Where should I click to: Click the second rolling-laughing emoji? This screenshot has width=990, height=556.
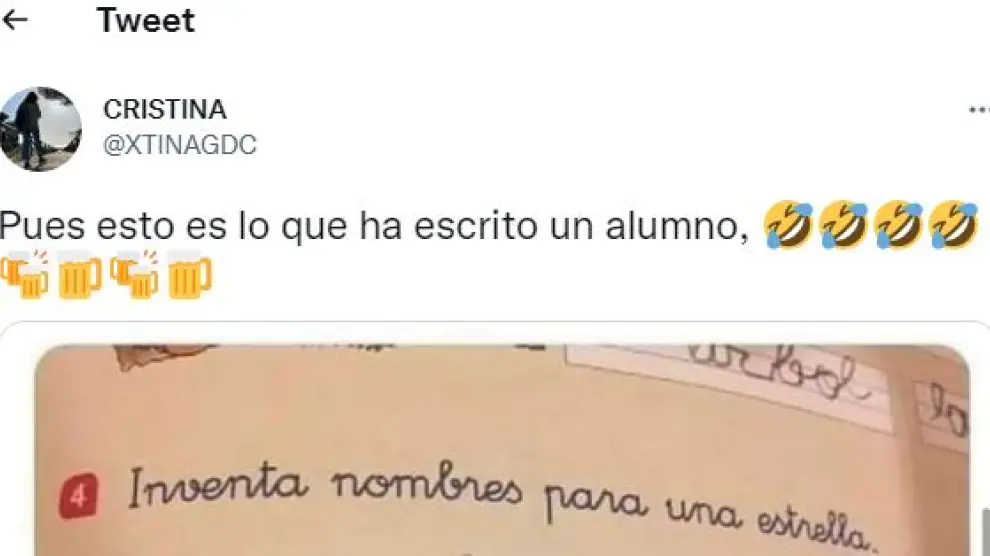(843, 225)
